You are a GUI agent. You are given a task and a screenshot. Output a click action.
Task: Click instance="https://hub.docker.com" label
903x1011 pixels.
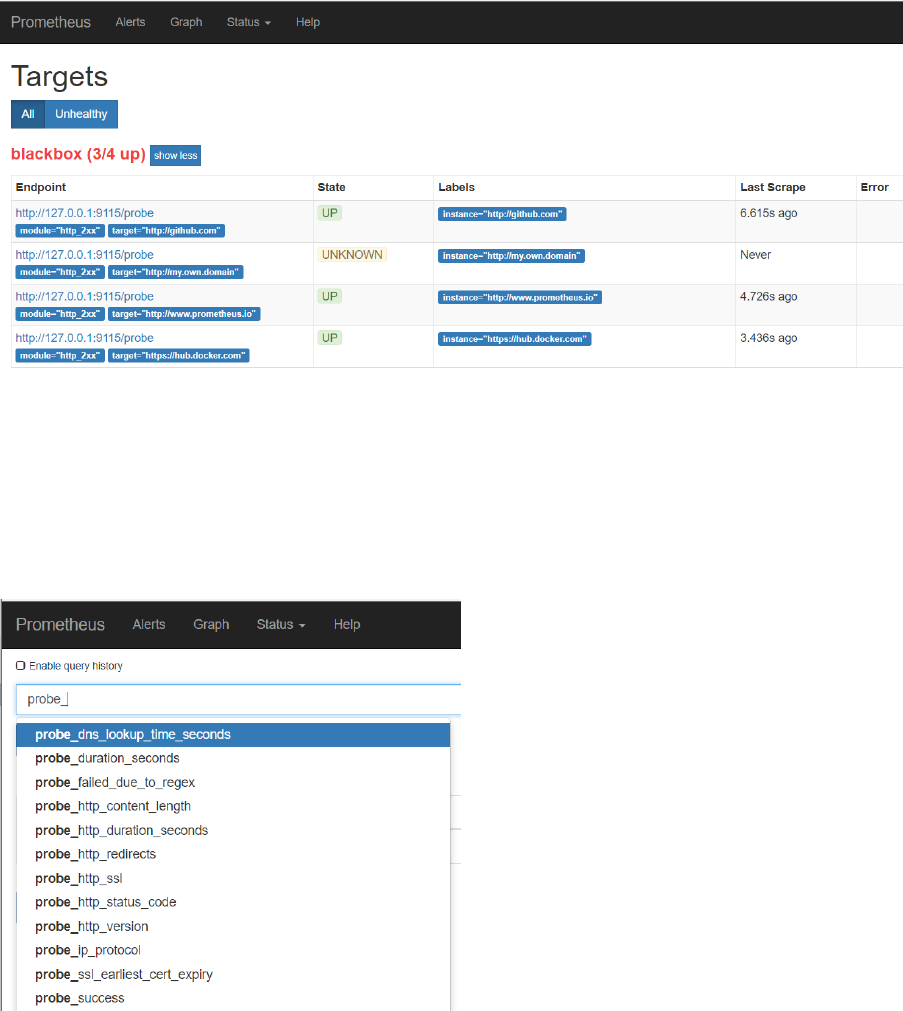pyautogui.click(x=515, y=339)
